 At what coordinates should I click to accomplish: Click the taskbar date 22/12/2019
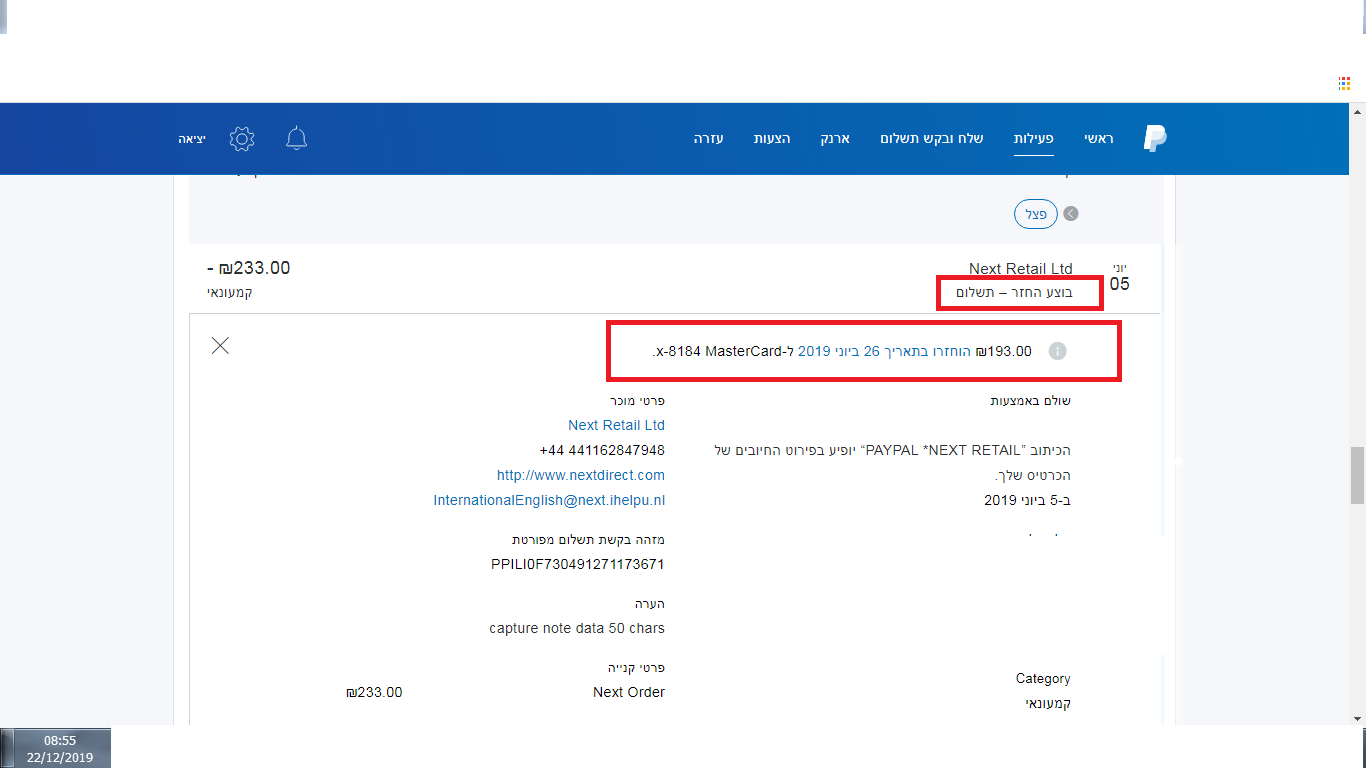[x=60, y=757]
